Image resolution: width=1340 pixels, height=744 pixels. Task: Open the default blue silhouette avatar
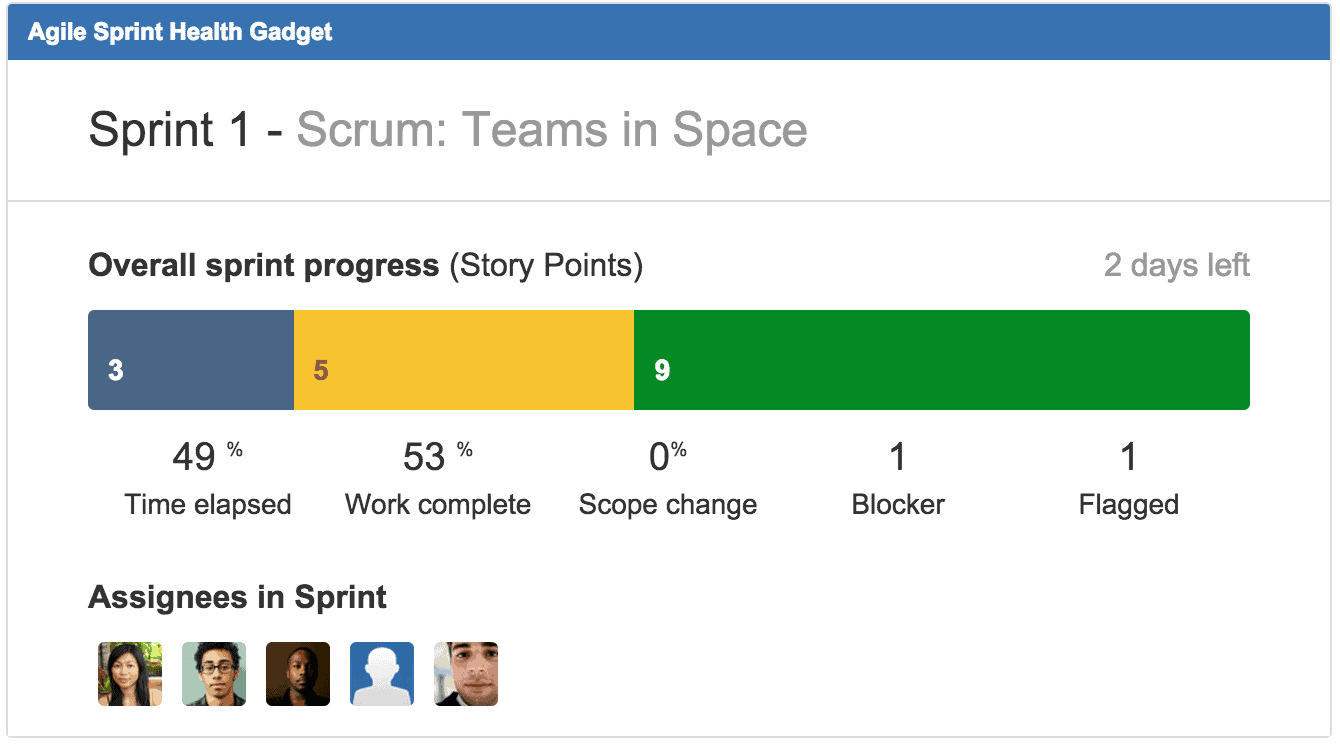[x=382, y=674]
